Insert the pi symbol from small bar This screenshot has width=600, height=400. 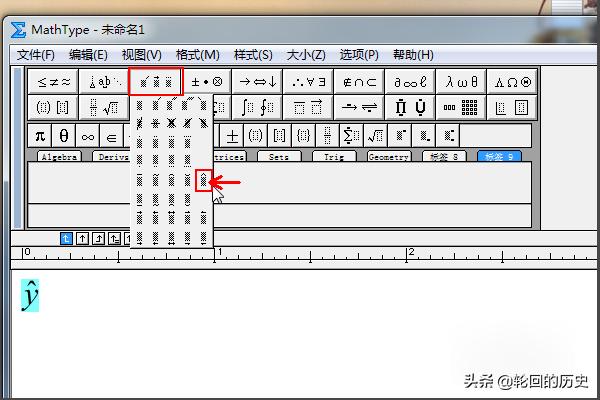coord(40,135)
